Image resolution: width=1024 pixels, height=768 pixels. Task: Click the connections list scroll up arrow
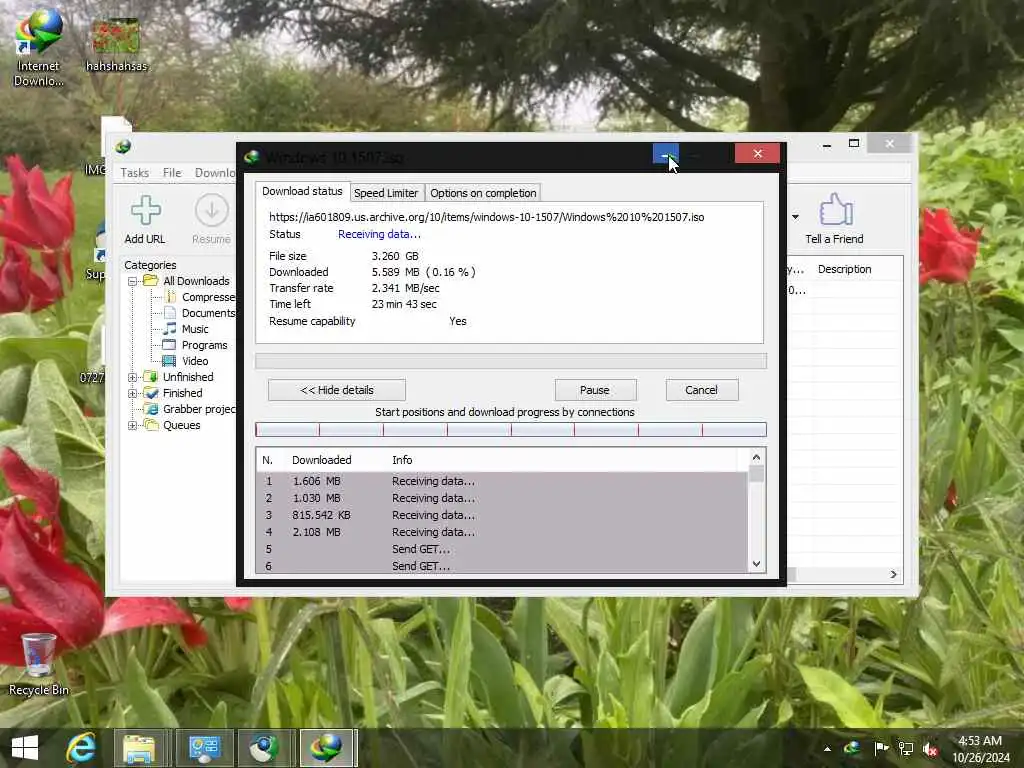point(756,457)
